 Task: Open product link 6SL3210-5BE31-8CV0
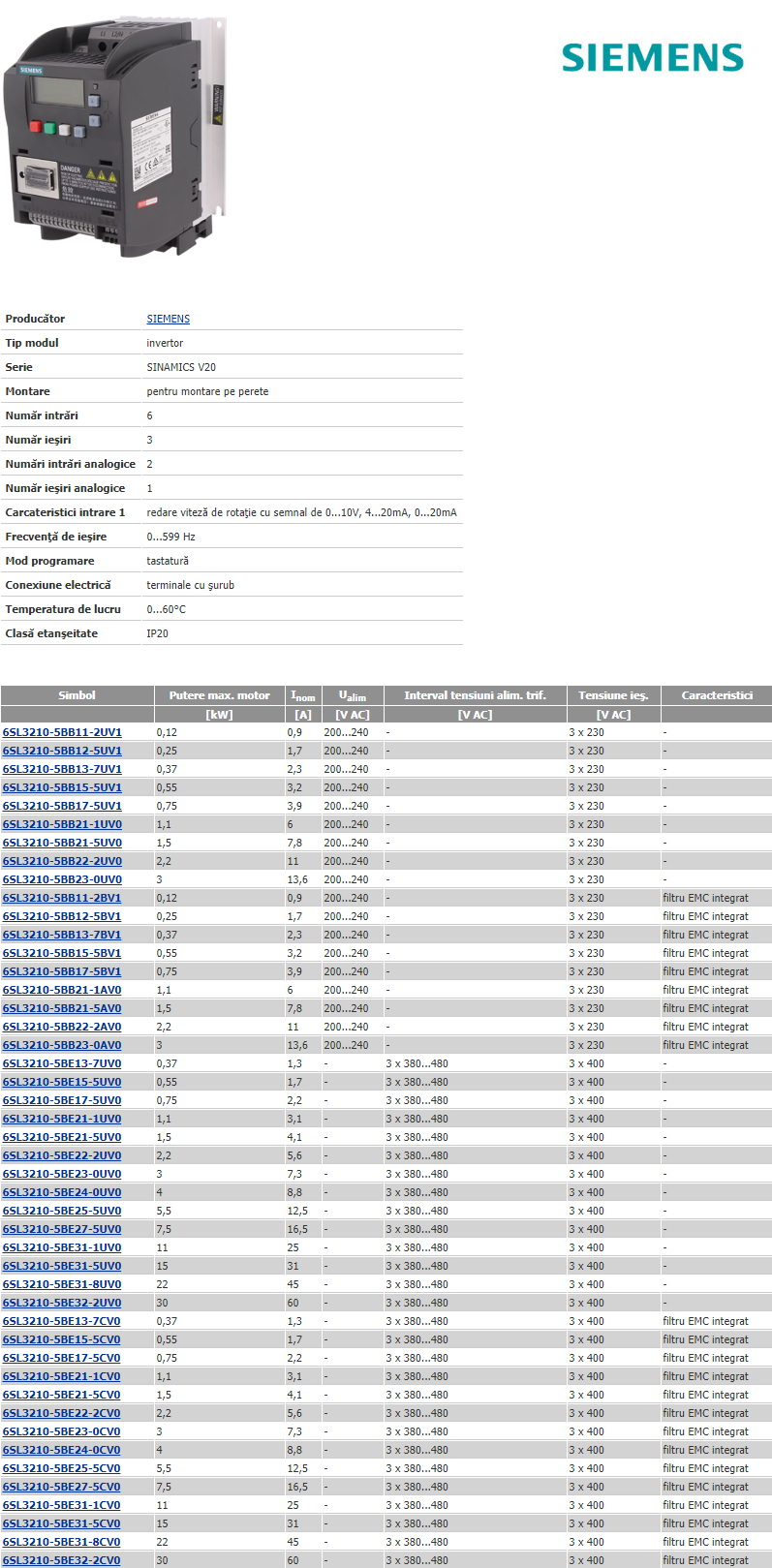62,1542
